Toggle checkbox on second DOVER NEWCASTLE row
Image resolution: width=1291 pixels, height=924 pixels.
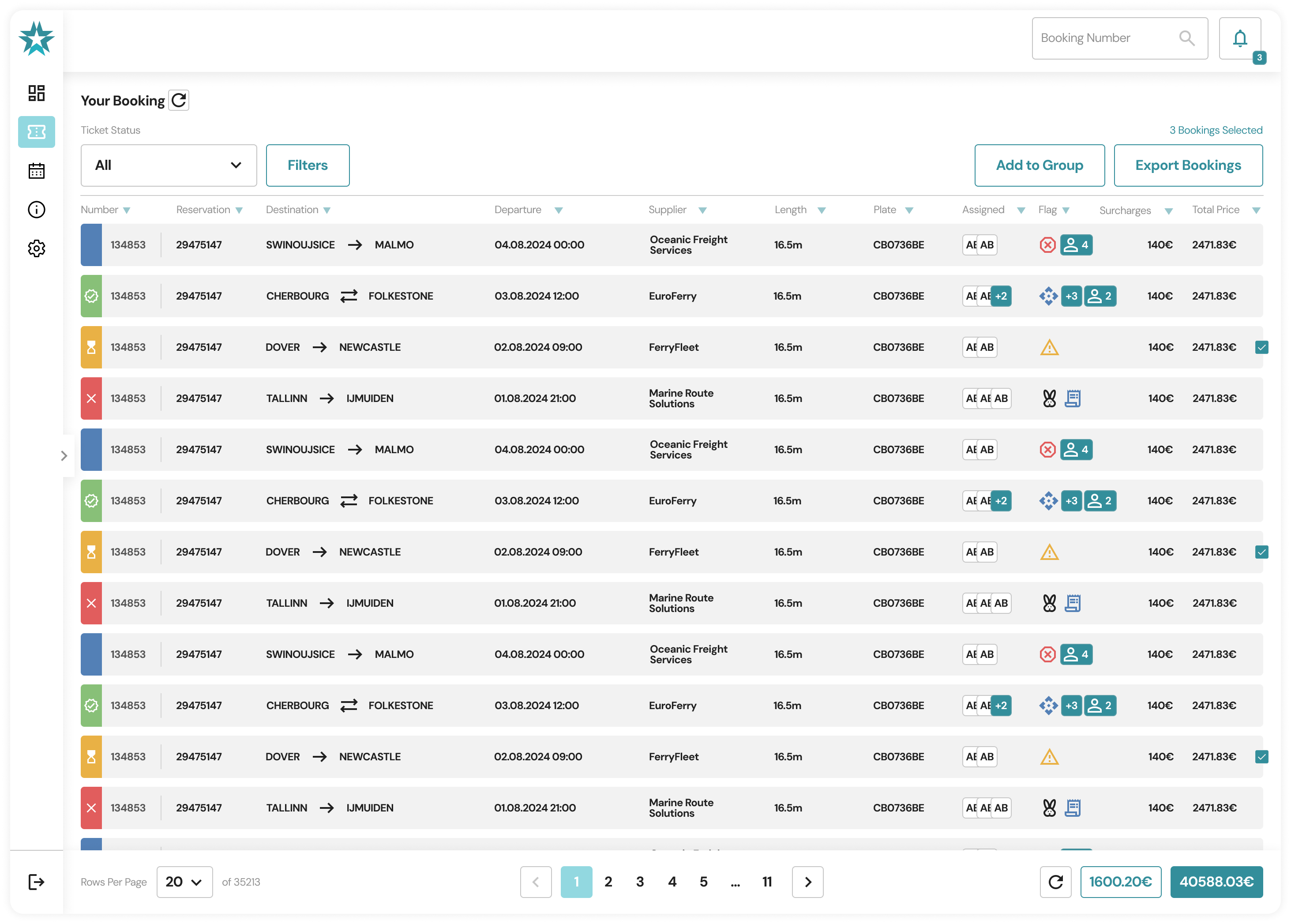1261,552
